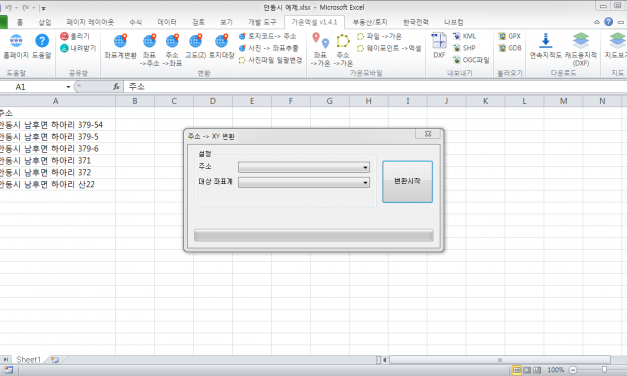The width and height of the screenshot is (627, 376).
Task: Select cell with 하아리 산22
Action: 58,184
